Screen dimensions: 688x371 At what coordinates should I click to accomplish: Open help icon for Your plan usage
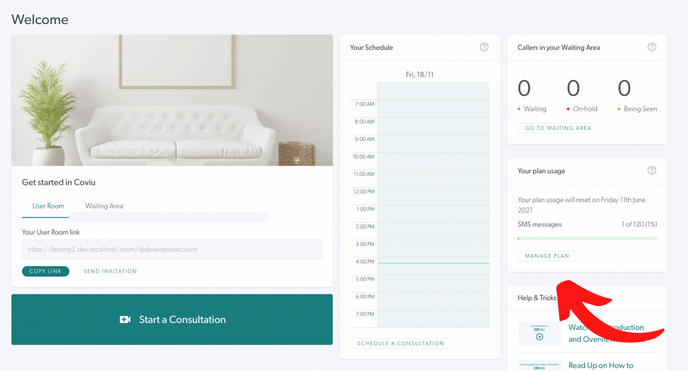(x=652, y=171)
